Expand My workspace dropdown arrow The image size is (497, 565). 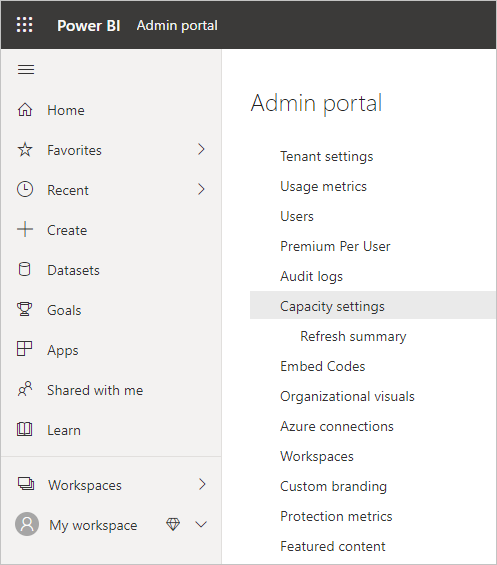pos(201,525)
